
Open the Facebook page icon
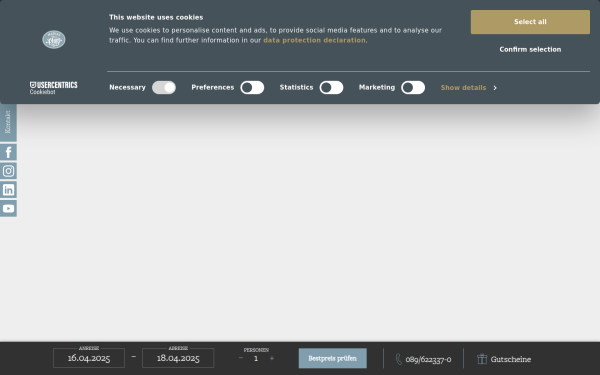[8, 152]
